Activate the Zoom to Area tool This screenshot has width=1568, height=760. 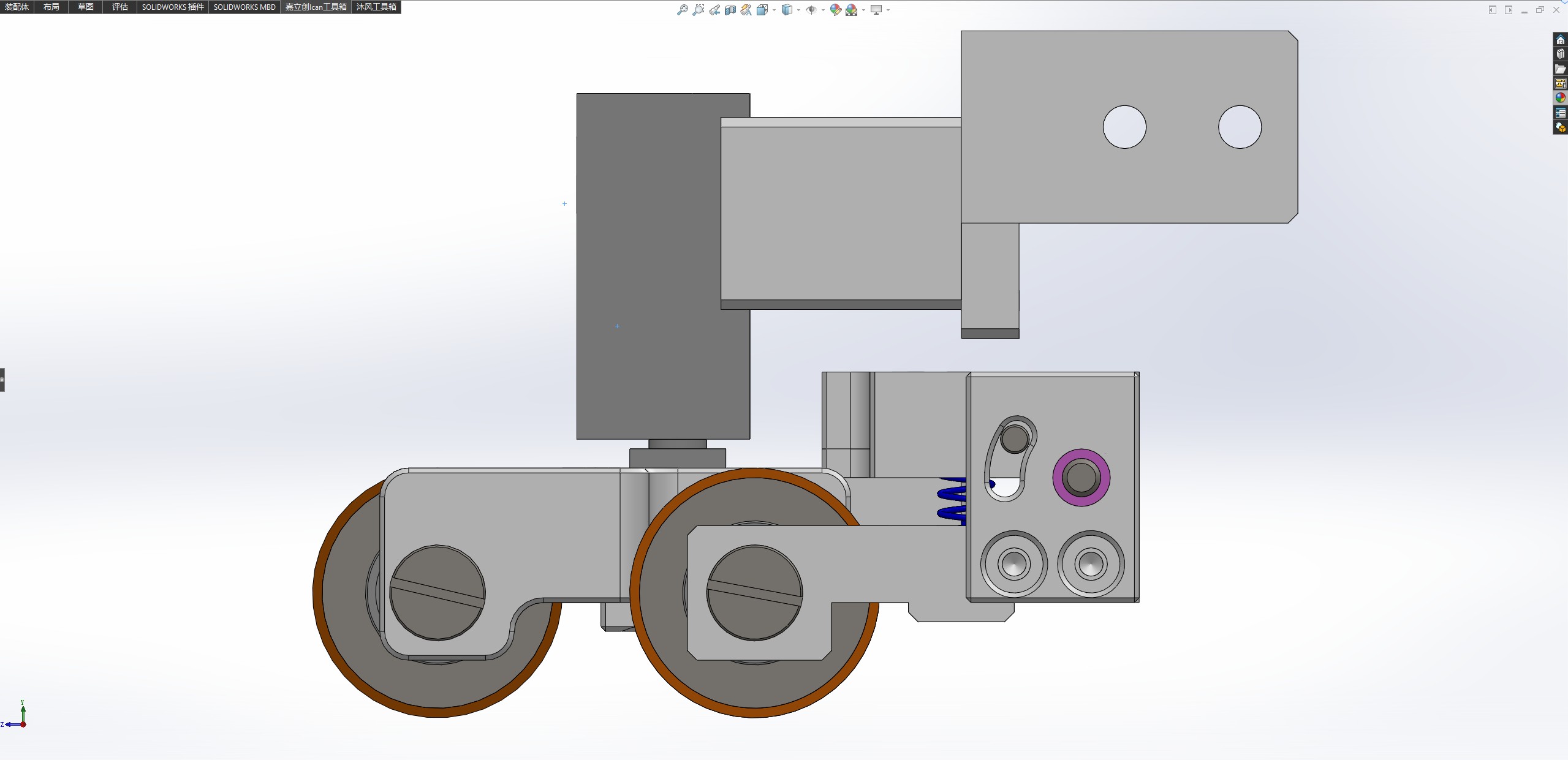pos(698,10)
